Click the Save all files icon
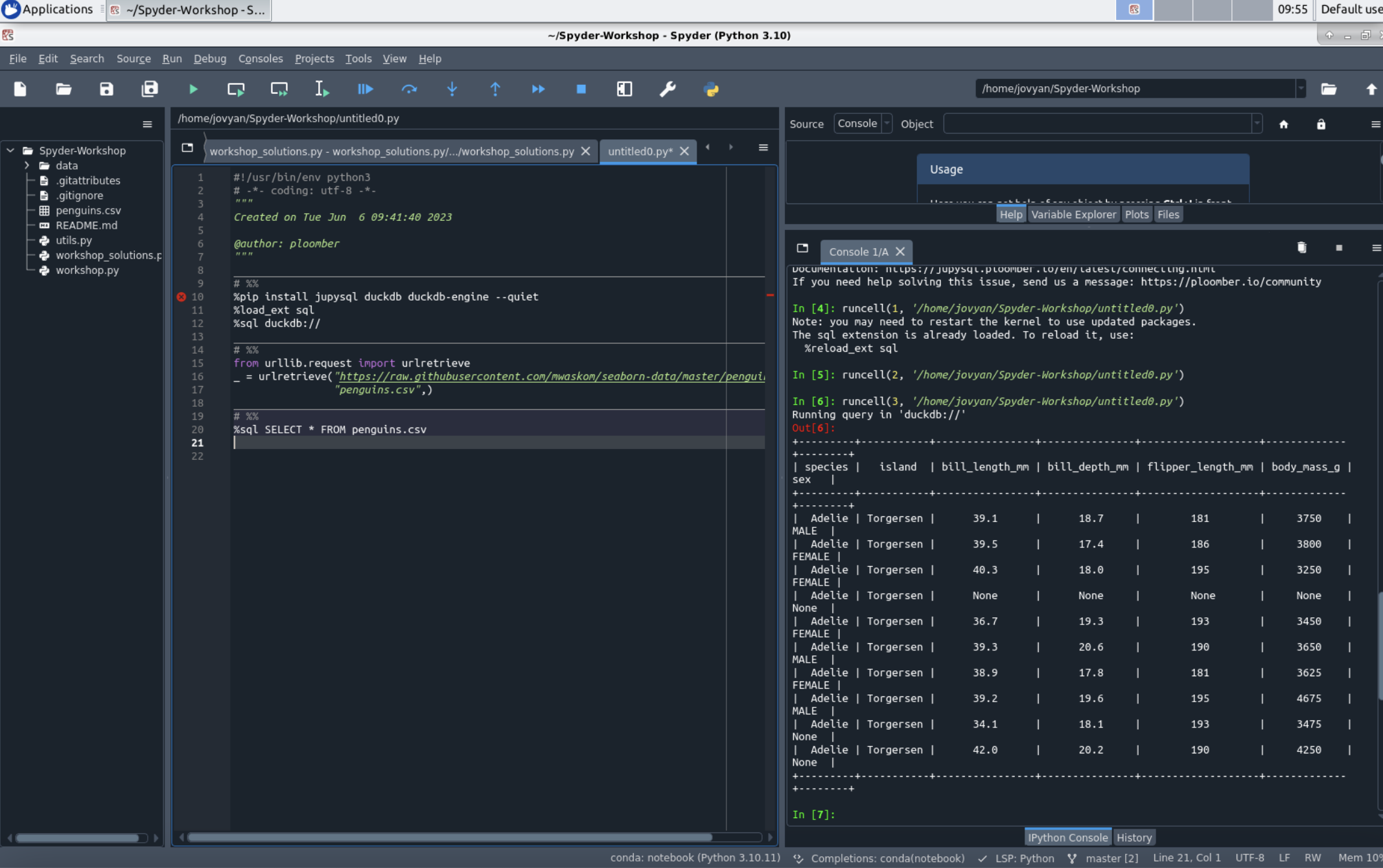The image size is (1383, 868). [x=150, y=89]
